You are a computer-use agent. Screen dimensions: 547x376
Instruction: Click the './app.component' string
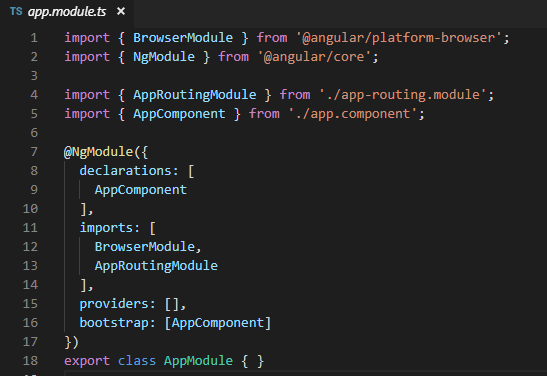353,114
